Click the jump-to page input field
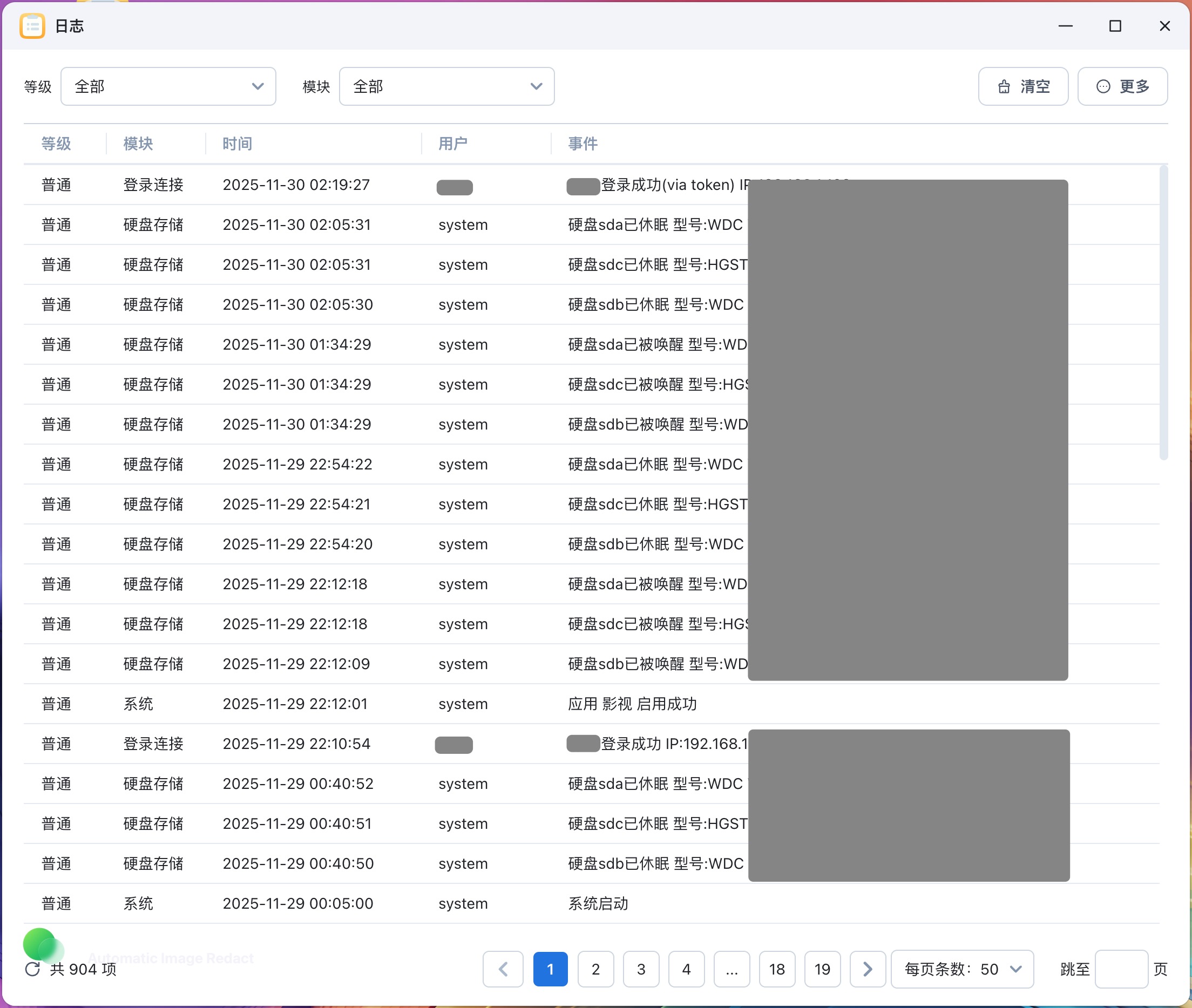Image resolution: width=1192 pixels, height=1008 pixels. pos(1121,969)
